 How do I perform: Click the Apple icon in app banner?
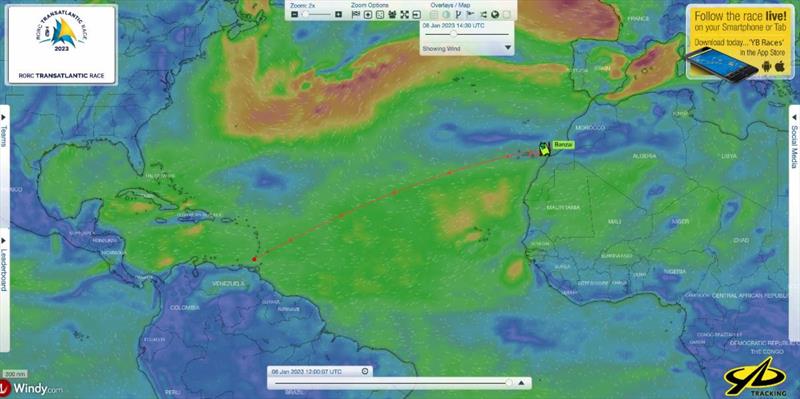(x=780, y=66)
